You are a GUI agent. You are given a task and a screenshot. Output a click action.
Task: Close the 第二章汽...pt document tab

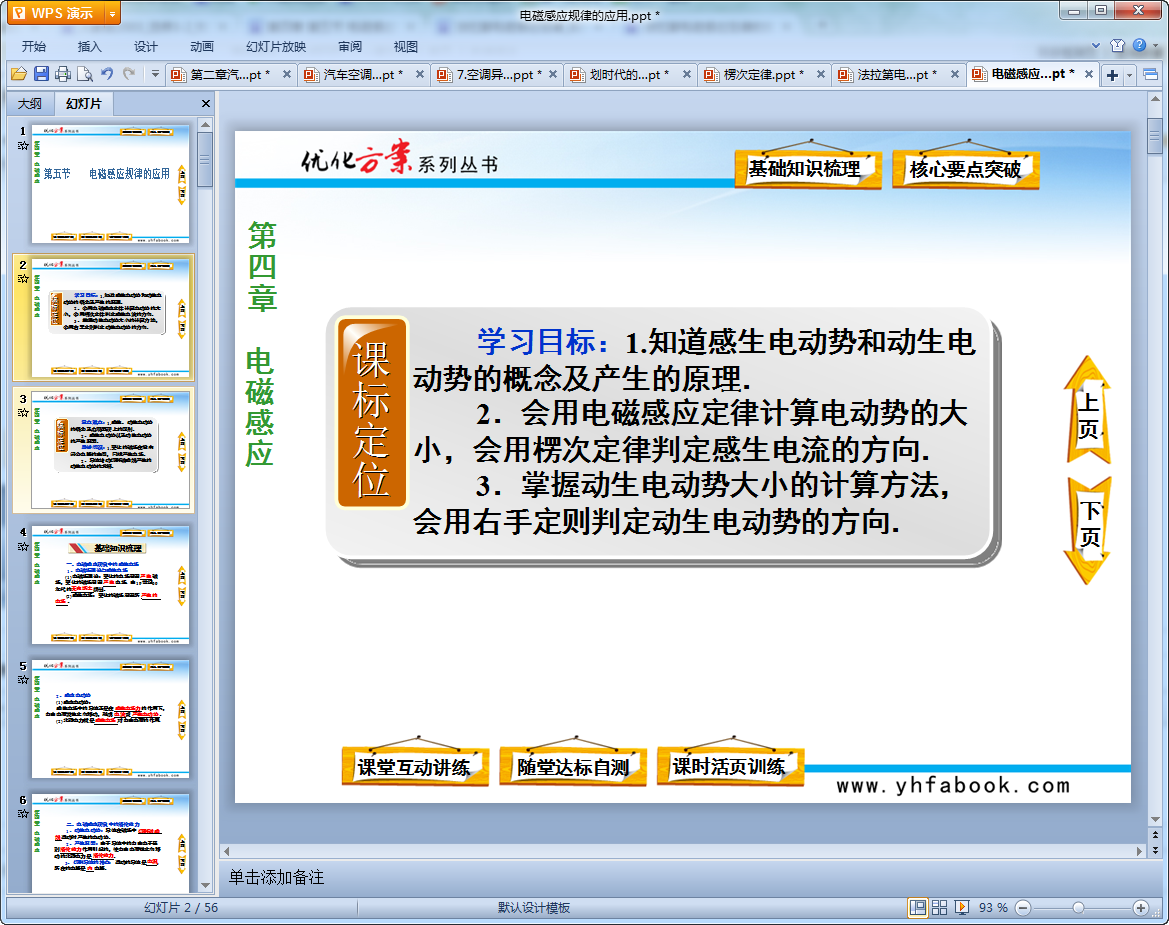[286, 75]
